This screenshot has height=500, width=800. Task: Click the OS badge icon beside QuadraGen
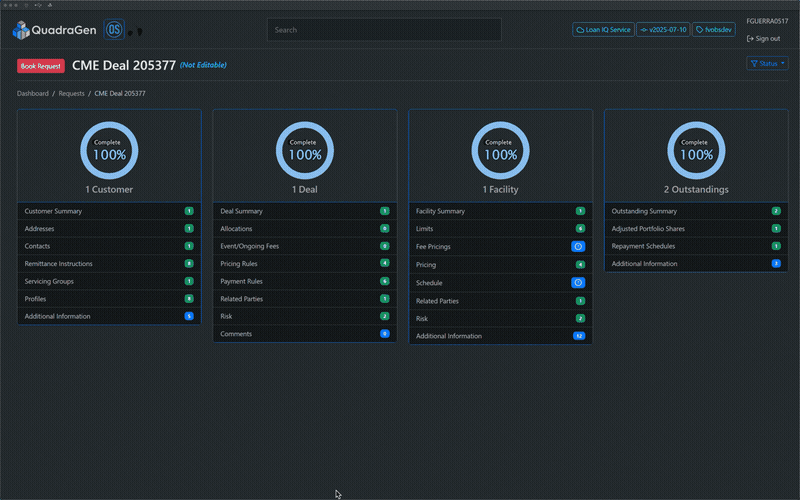(x=114, y=30)
